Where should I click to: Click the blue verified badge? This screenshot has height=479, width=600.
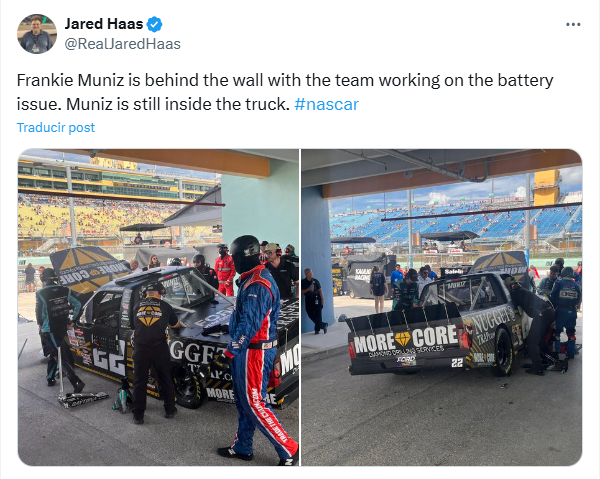[155, 24]
